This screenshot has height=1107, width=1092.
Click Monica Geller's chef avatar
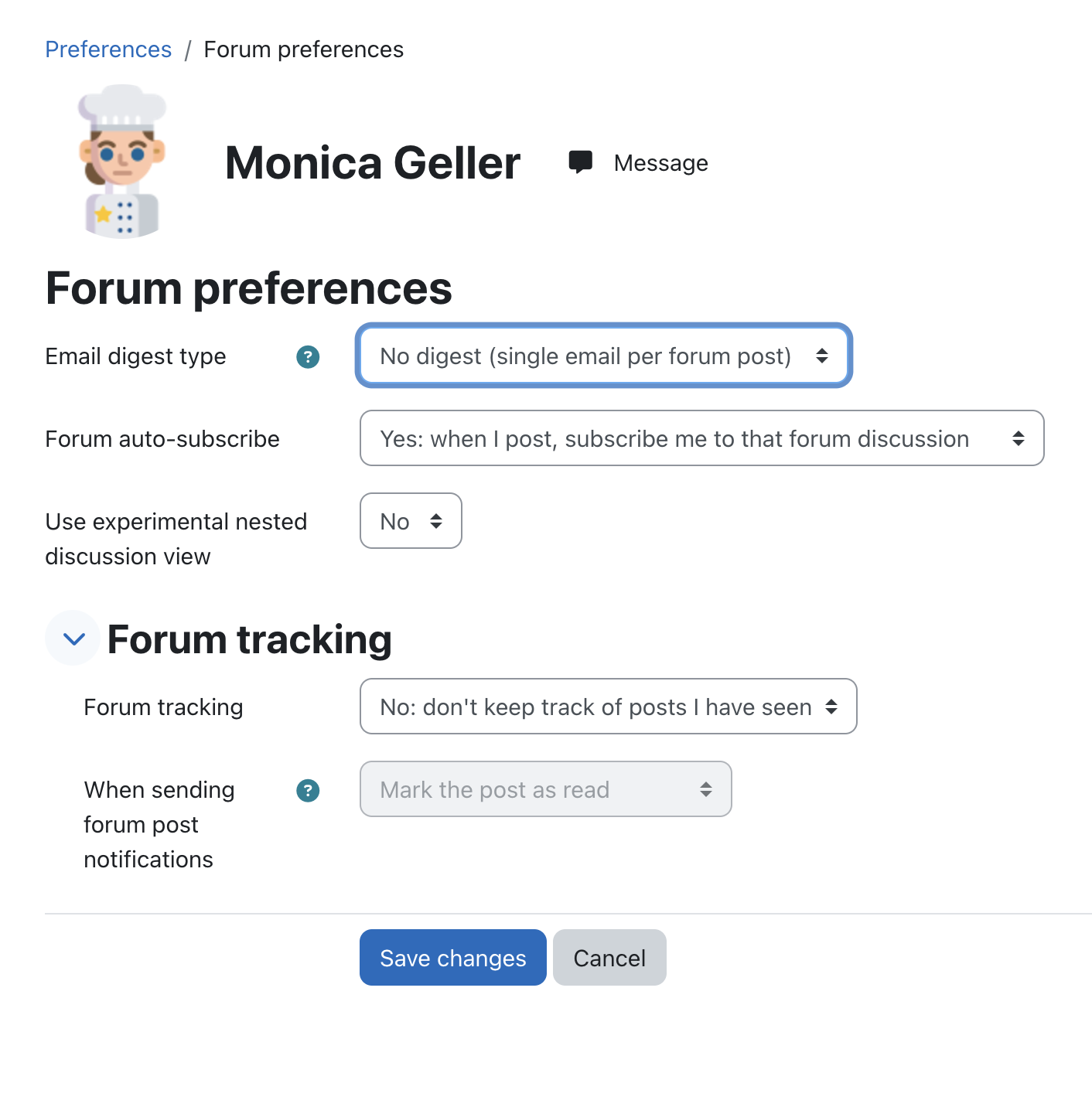coord(122,162)
